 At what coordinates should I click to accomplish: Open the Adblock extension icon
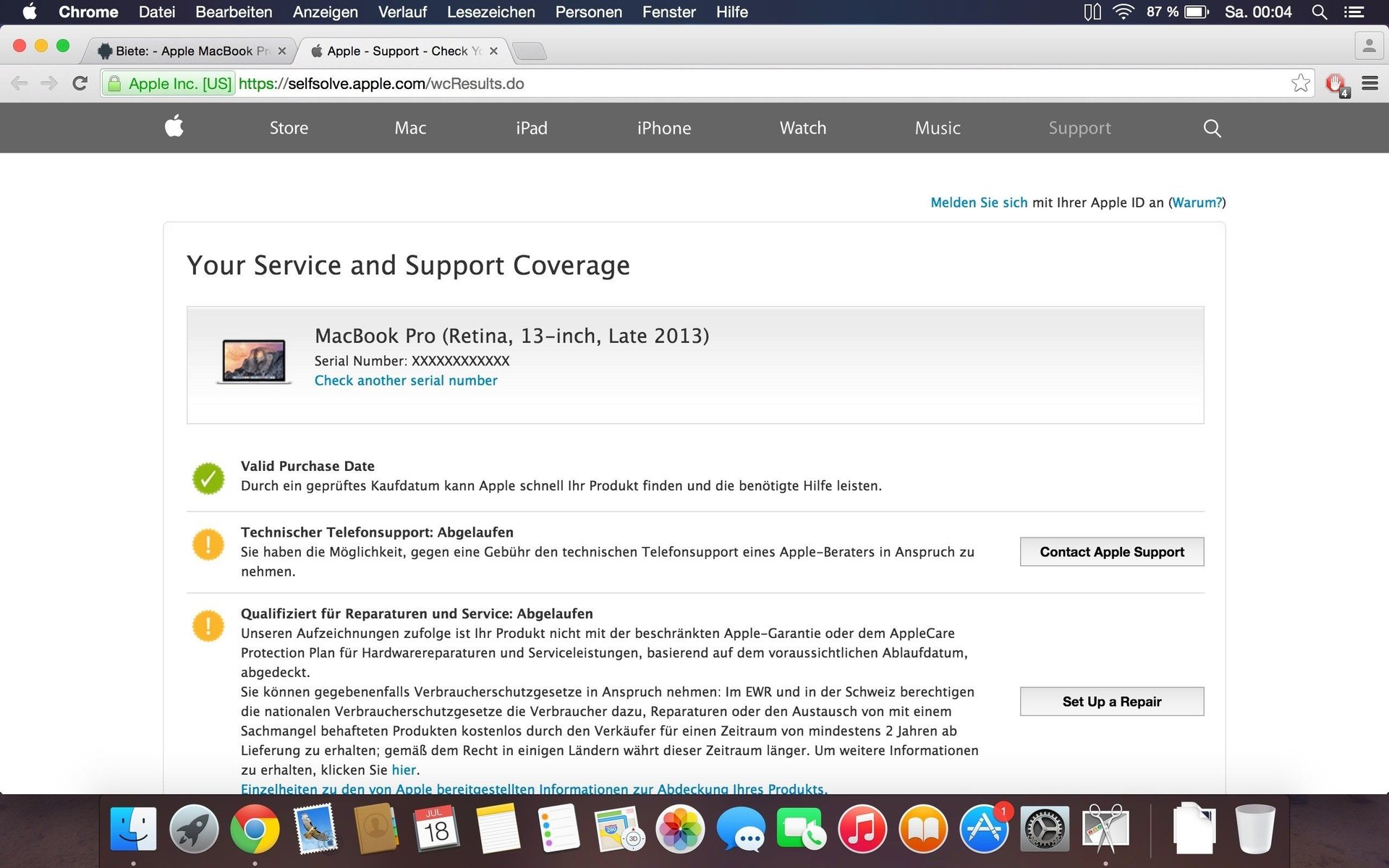click(x=1337, y=85)
